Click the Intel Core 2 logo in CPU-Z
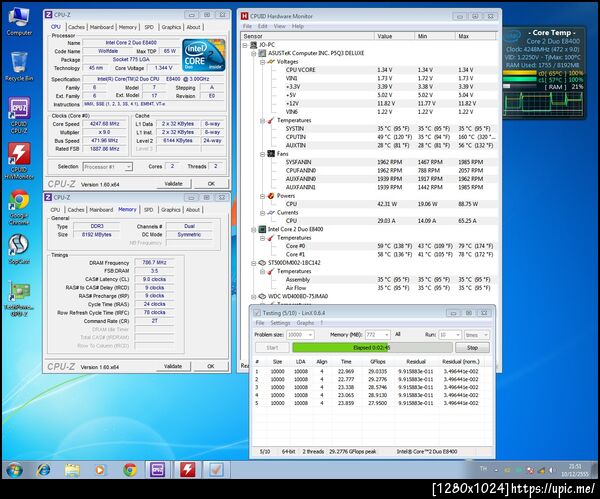 point(204,55)
